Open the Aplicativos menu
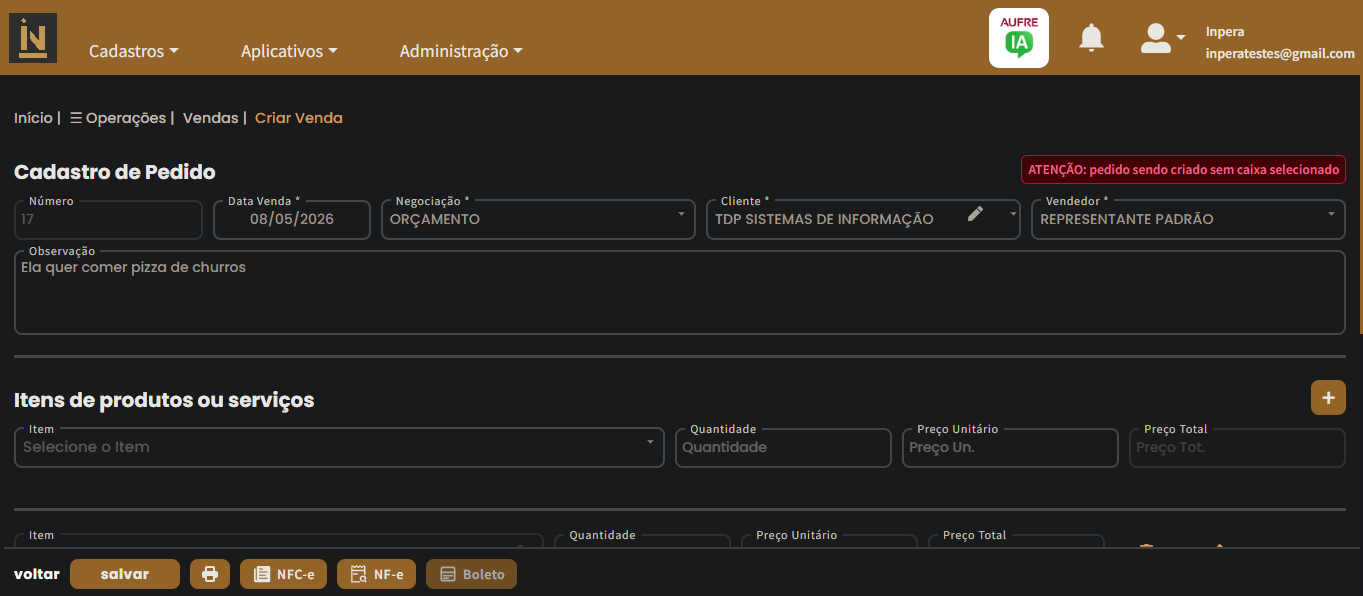 click(289, 51)
